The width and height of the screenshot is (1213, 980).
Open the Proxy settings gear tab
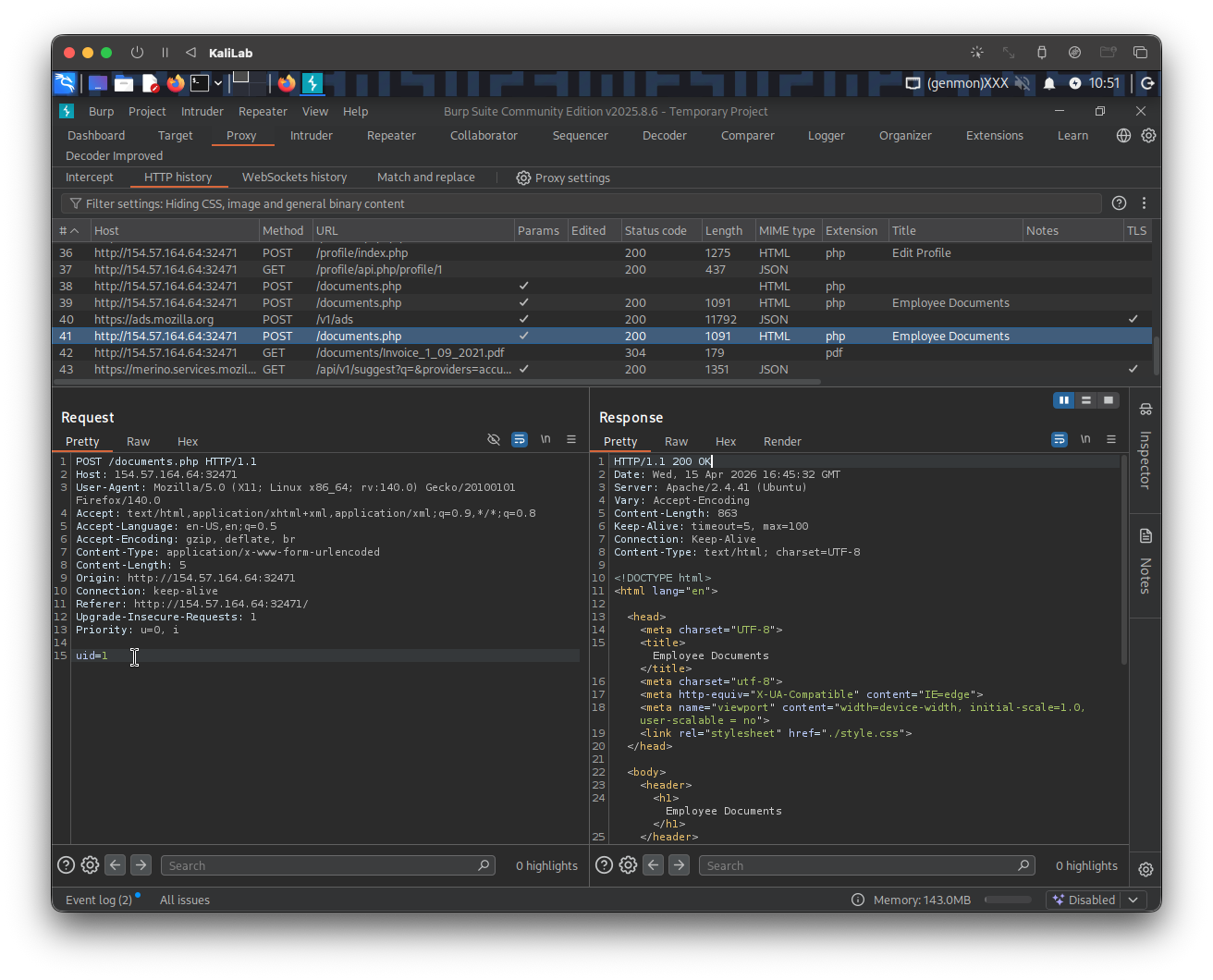[x=563, y=178]
